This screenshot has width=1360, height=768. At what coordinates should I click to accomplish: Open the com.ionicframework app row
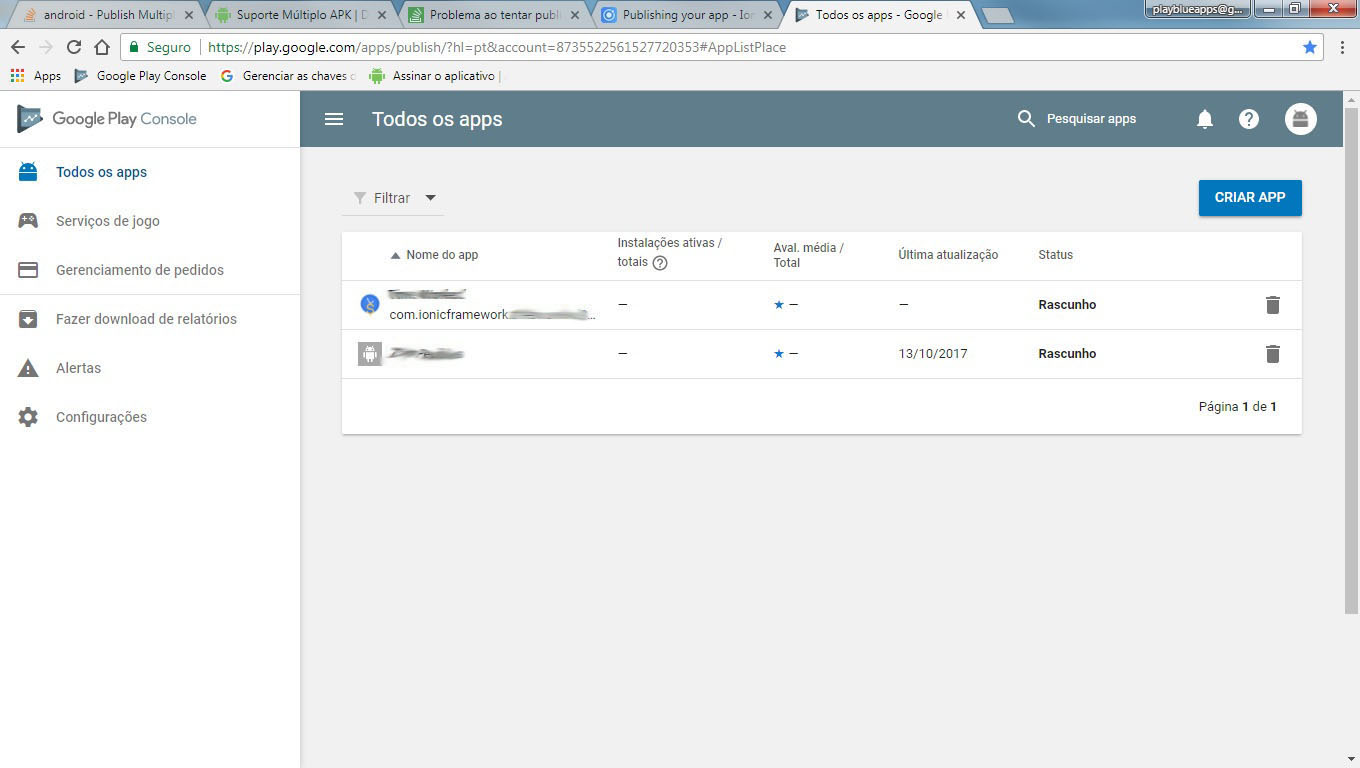point(821,305)
